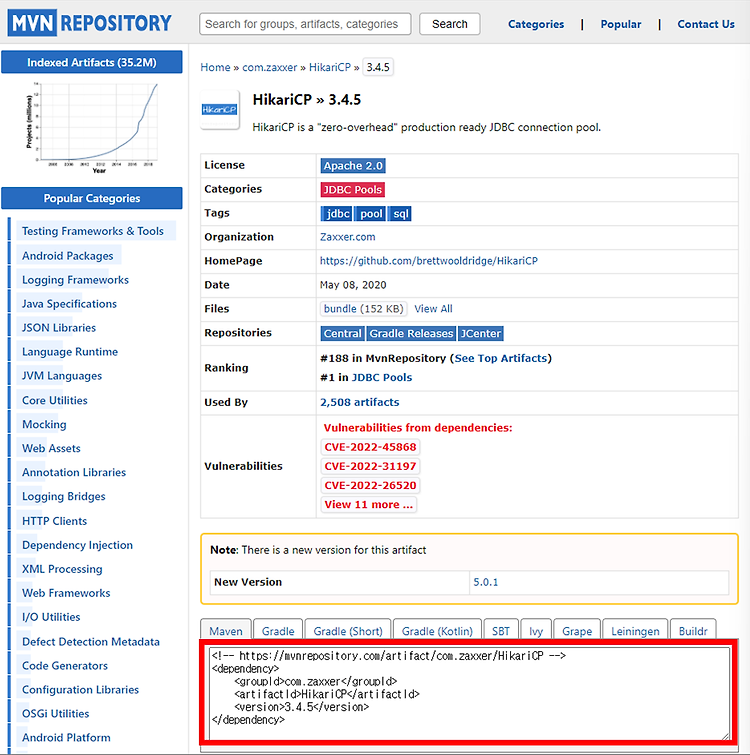Open CVE-2022-31197 vulnerability details
Viewport: 750px width, 755px height.
coord(370,466)
